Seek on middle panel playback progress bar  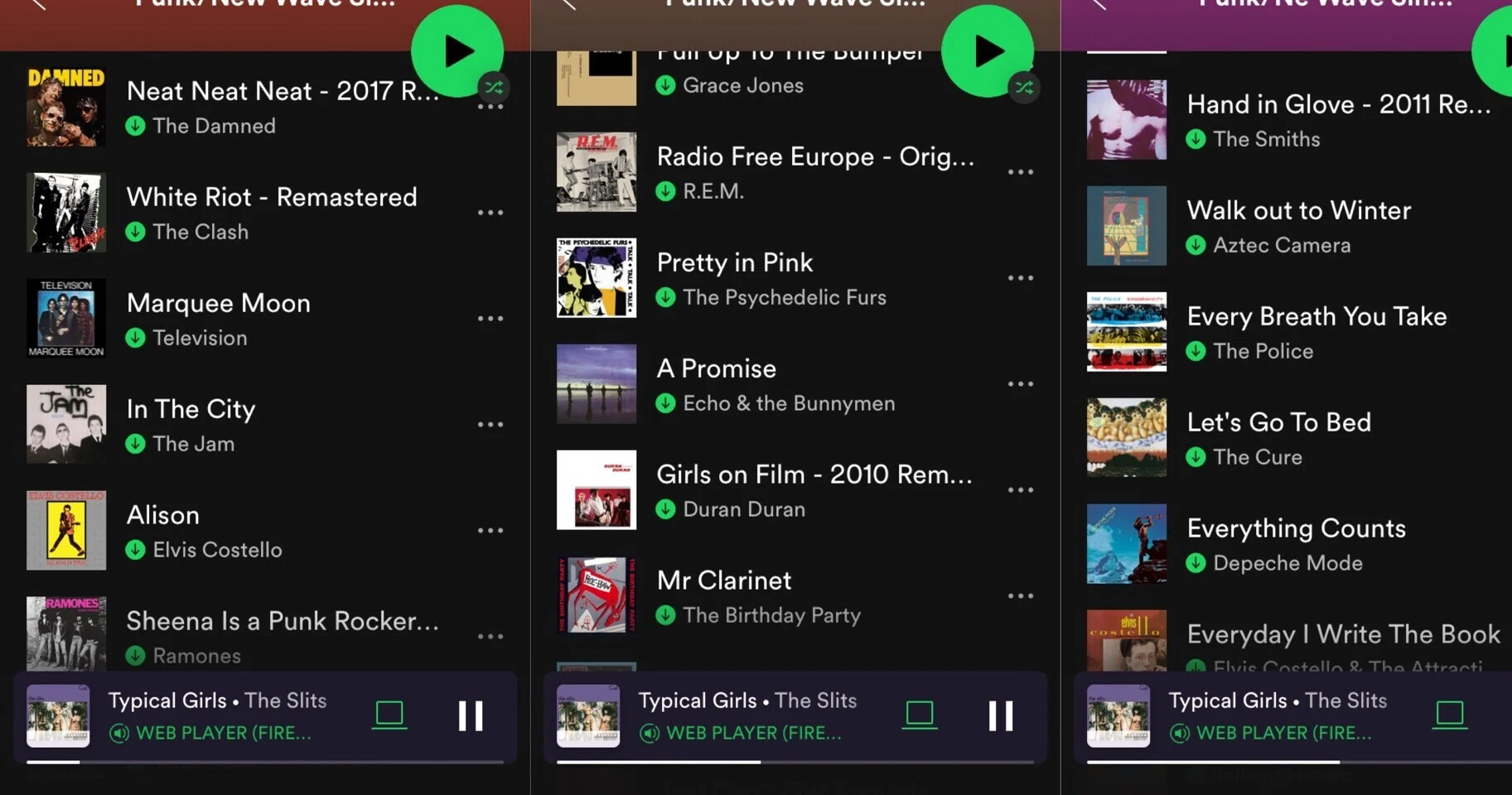(795, 762)
